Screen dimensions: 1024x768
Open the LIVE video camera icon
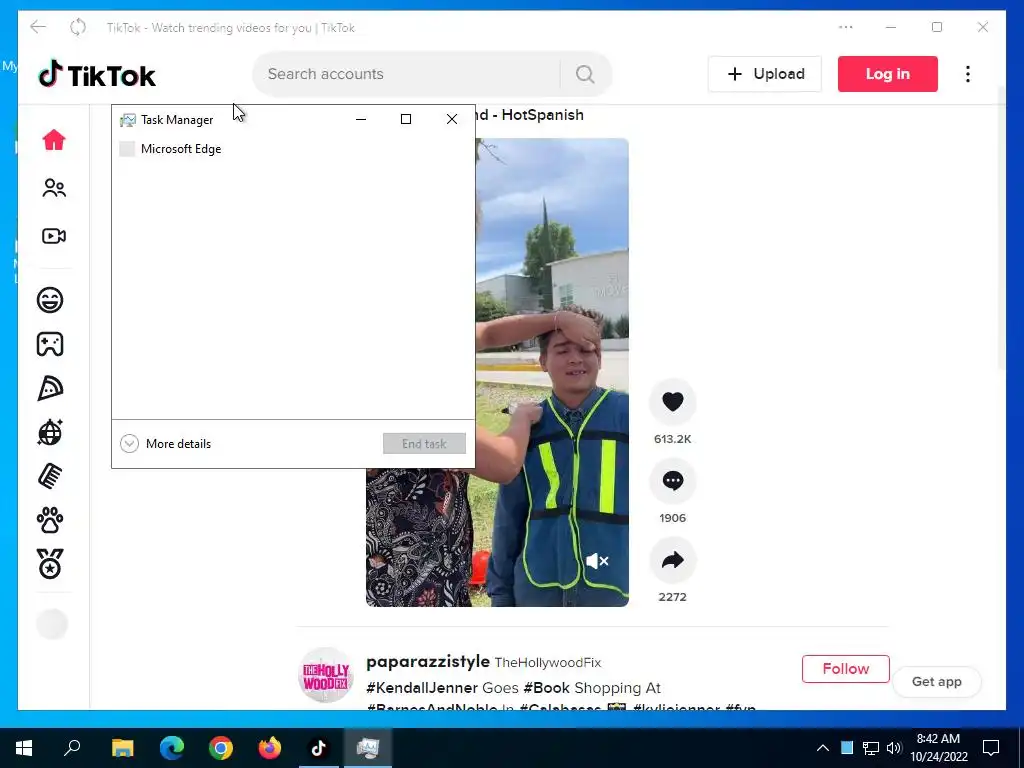click(x=54, y=236)
